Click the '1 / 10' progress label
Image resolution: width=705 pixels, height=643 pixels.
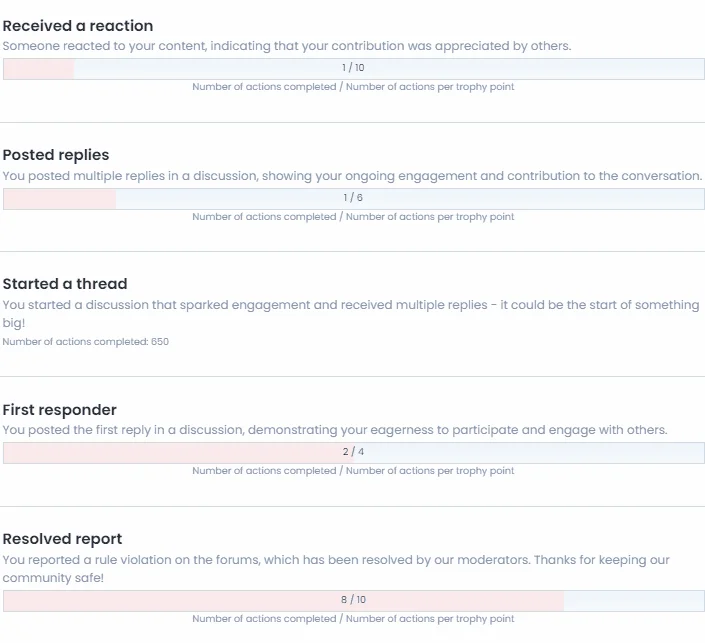[353, 68]
